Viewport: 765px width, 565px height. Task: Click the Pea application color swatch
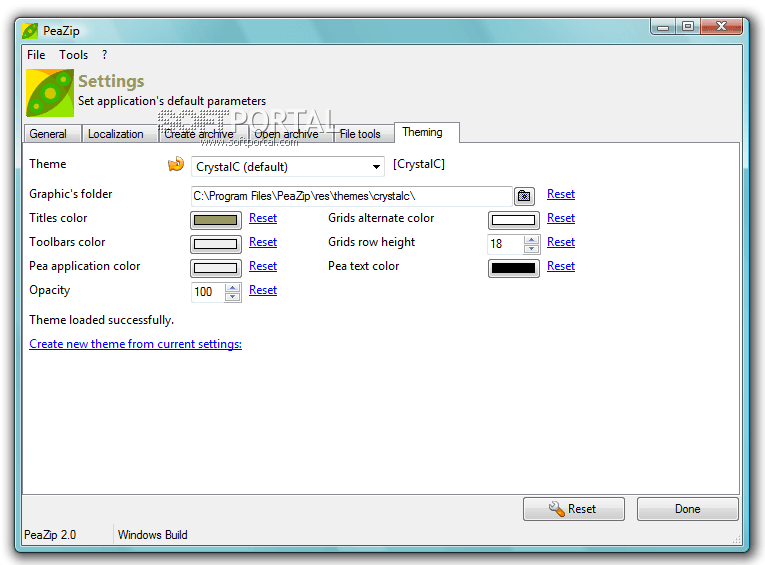216,268
